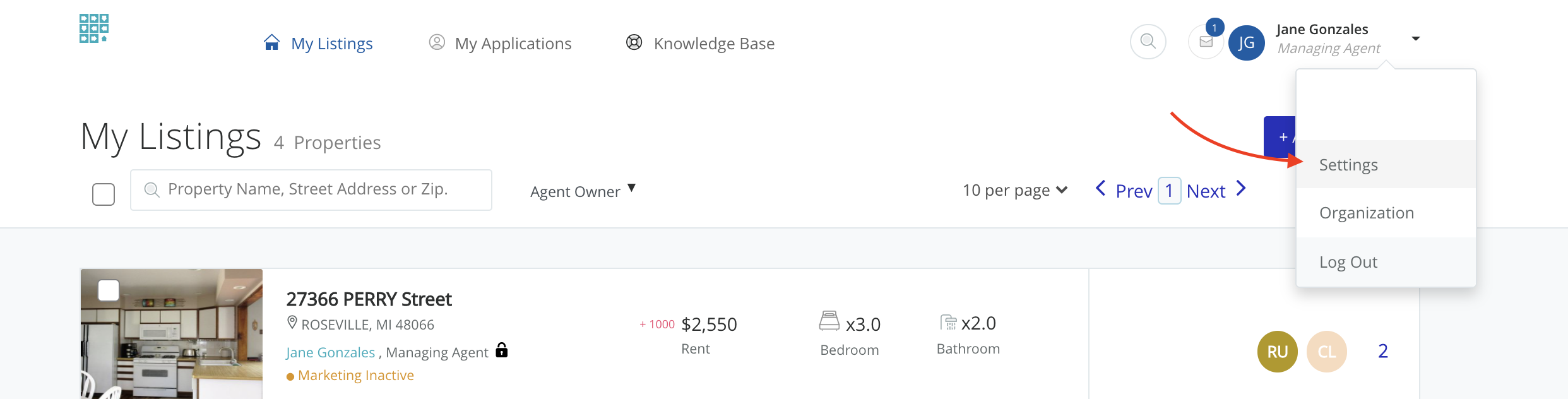Click the Next page link
1568x399 pixels.
[x=1206, y=191]
